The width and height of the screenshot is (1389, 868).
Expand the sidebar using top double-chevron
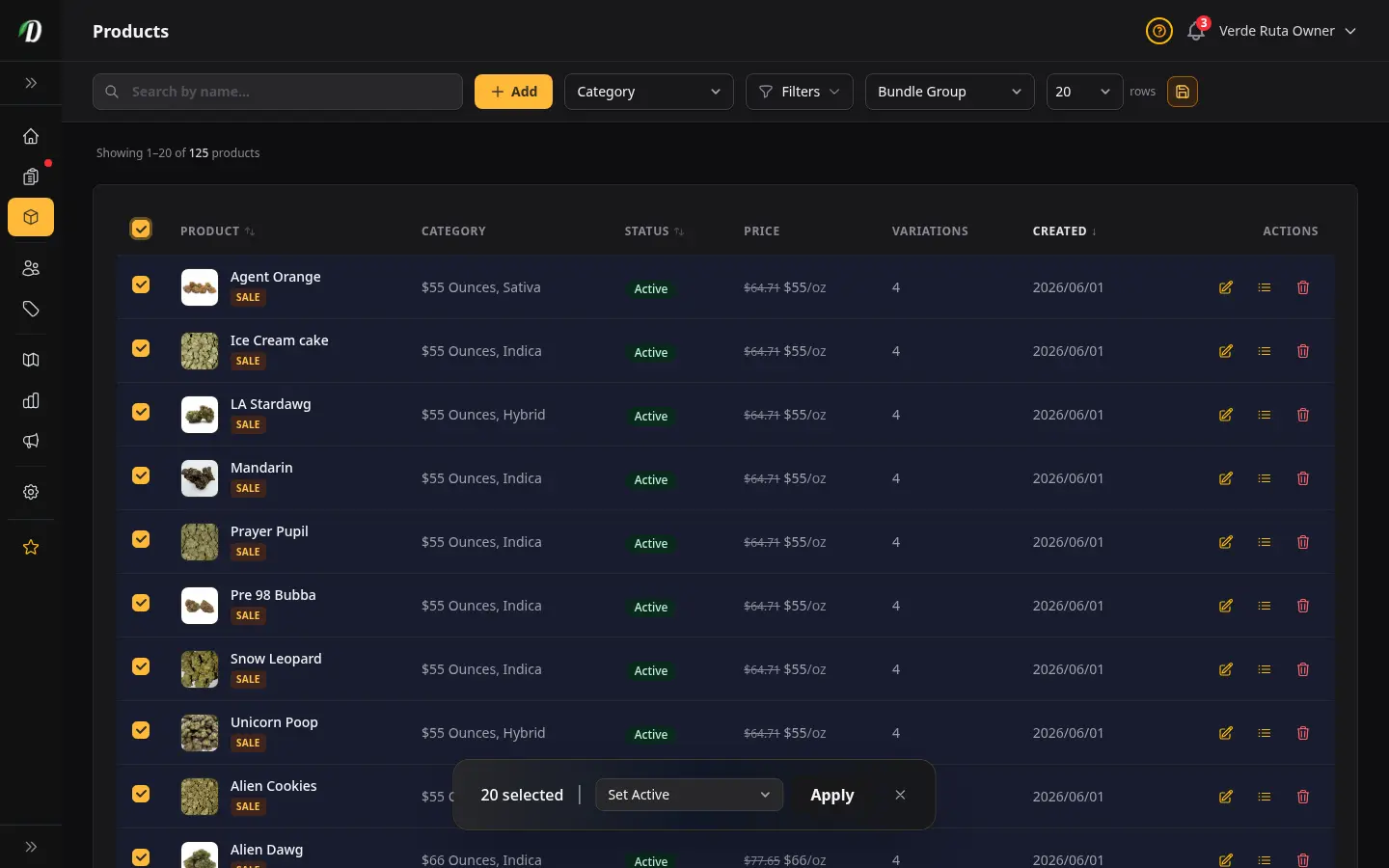[x=31, y=83]
